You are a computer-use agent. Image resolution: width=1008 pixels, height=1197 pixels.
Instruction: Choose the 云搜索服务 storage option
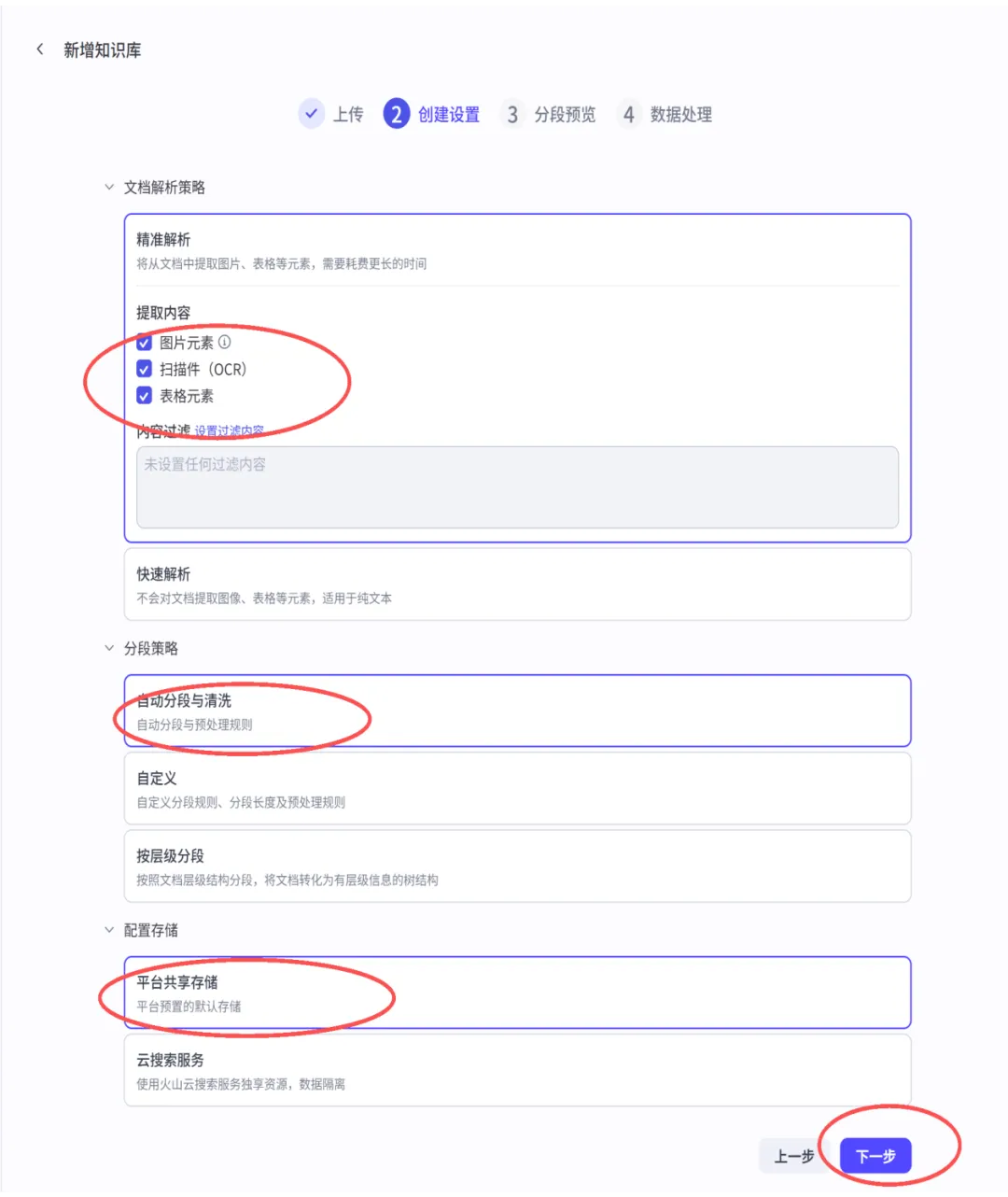[x=518, y=1070]
